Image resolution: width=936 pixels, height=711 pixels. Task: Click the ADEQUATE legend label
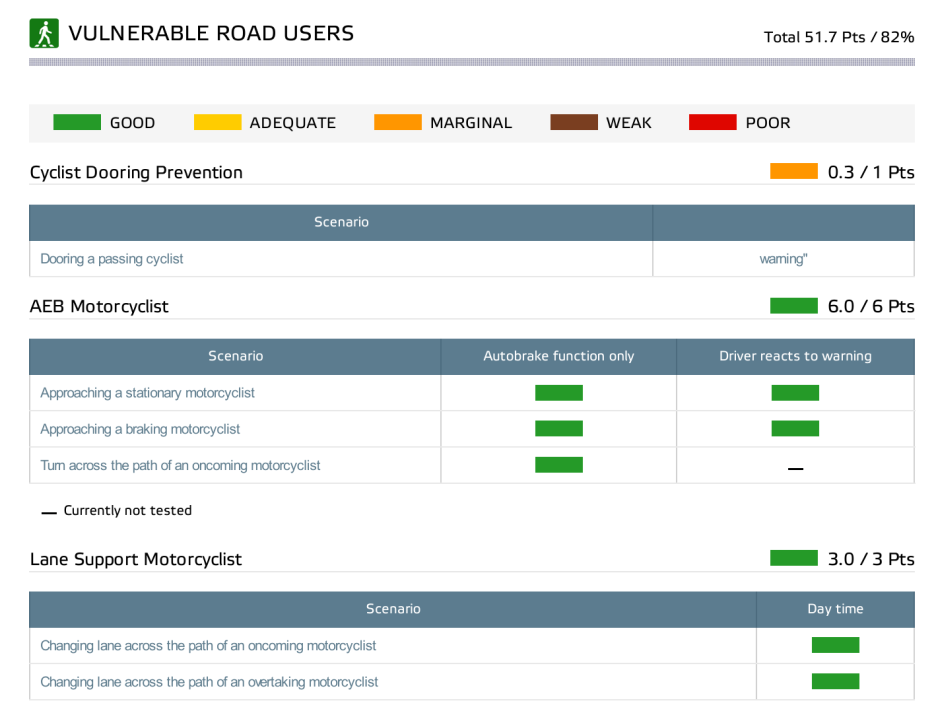coord(292,123)
